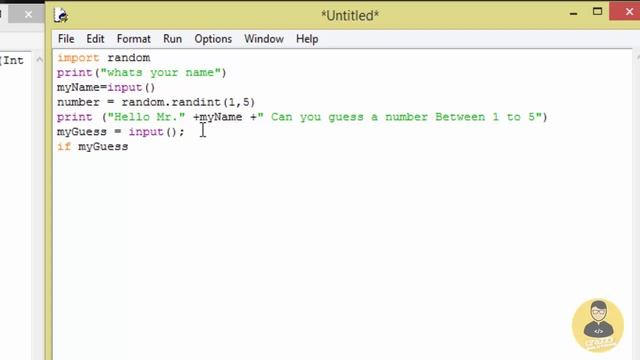
Task: Click the IDLE Python icon in title bar
Action: (61, 16)
